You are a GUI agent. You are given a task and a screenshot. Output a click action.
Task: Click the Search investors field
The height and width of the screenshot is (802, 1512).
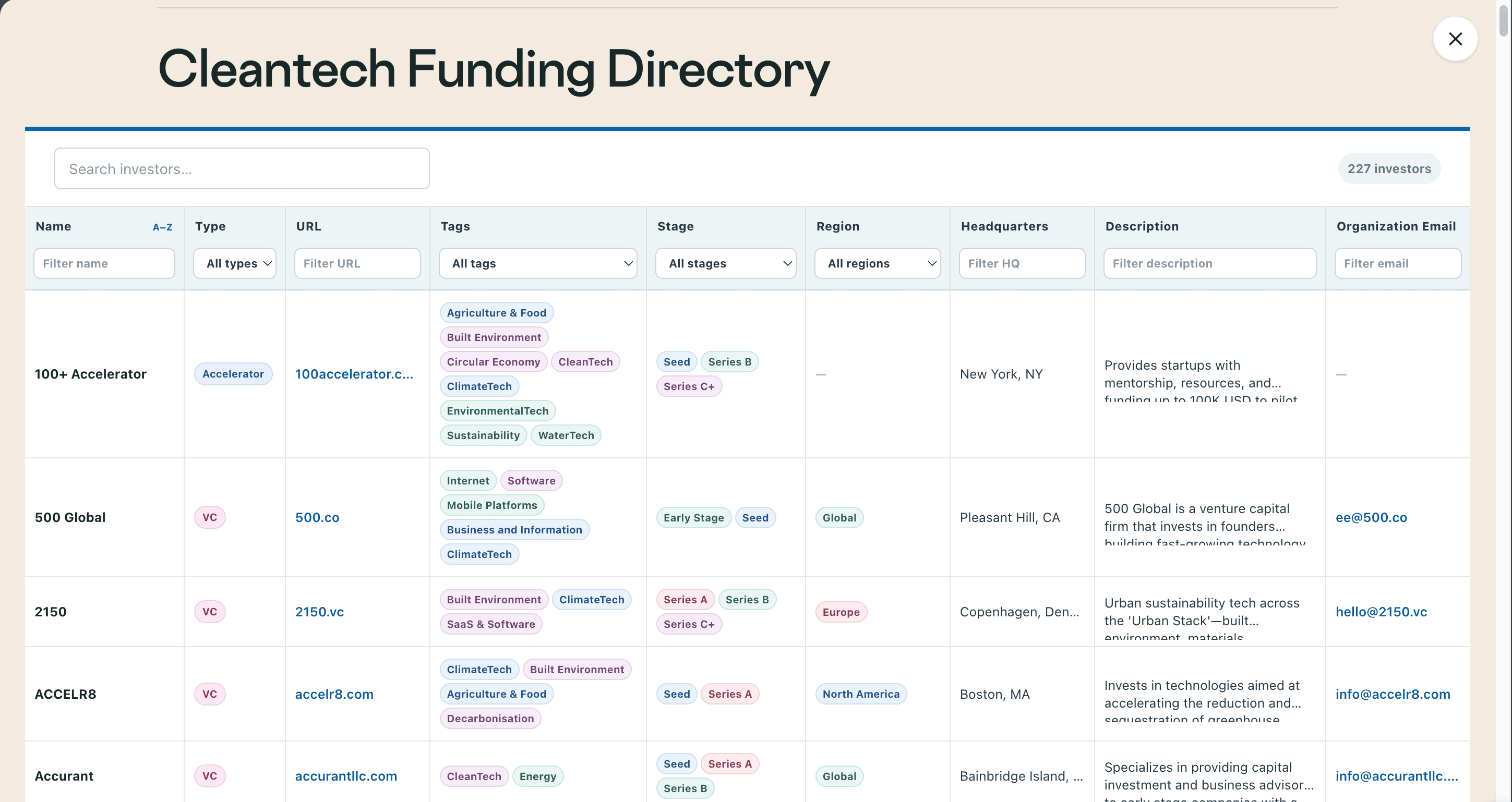(x=242, y=169)
